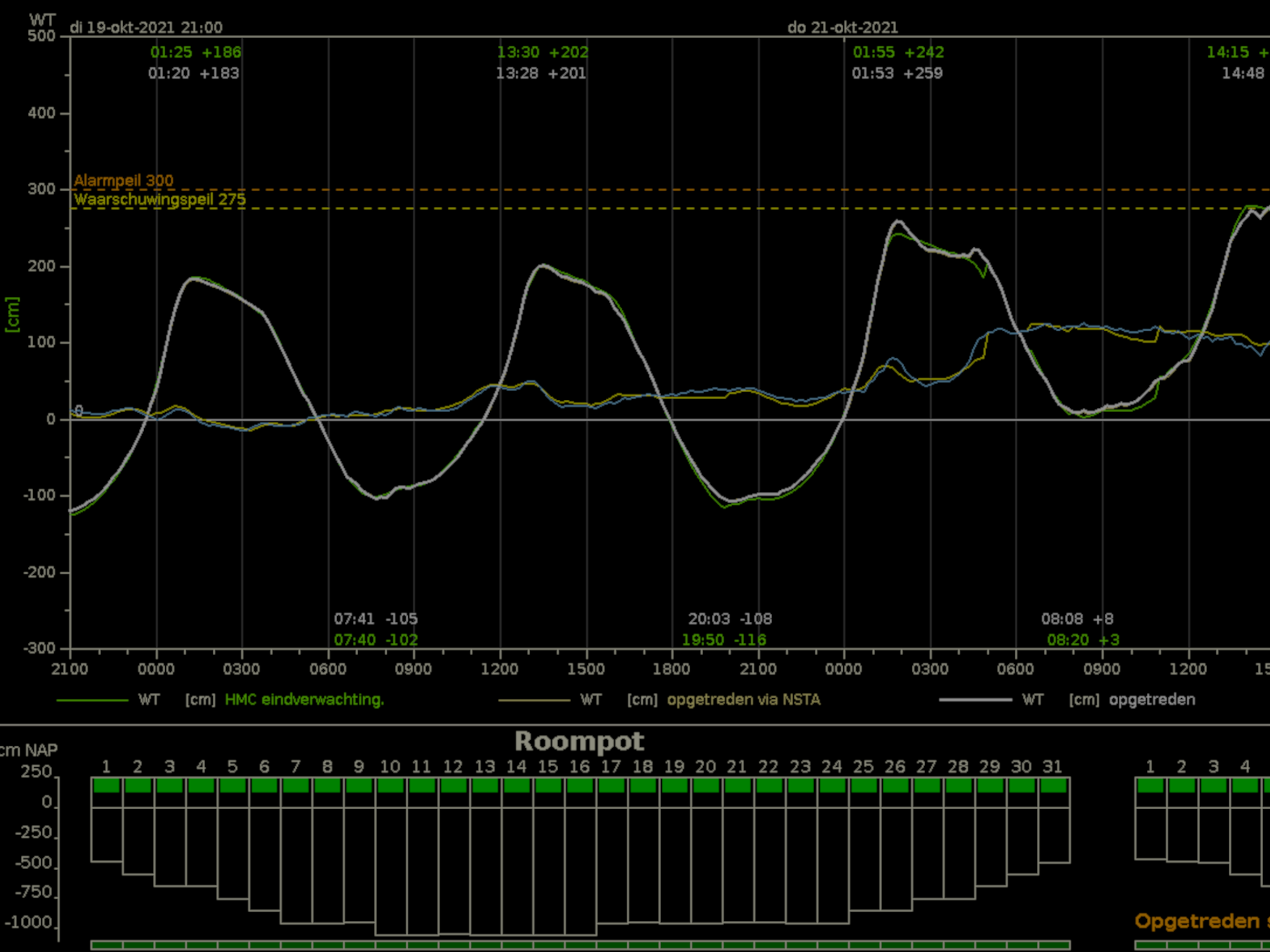The height and width of the screenshot is (952, 1270).
Task: Select the 'HMC eindverwachting.' legend label
Action: coord(304,699)
